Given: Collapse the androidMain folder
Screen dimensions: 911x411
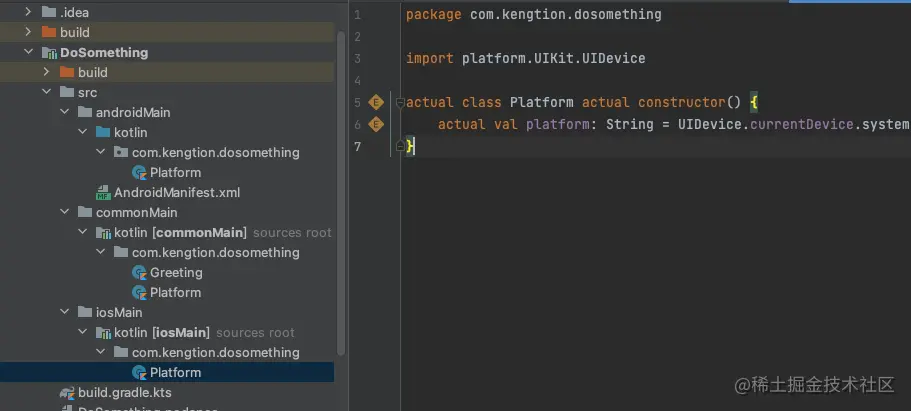Looking at the screenshot, I should (x=64, y=112).
